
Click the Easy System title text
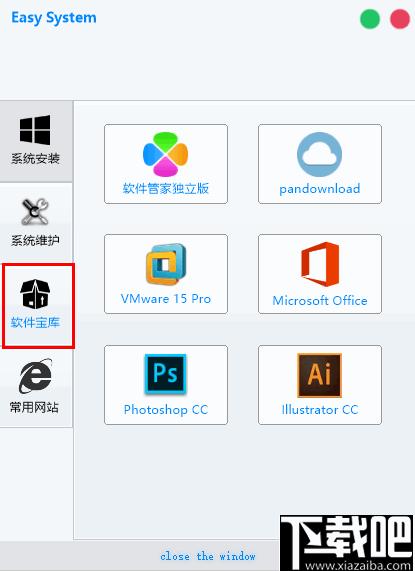pyautogui.click(x=54, y=18)
